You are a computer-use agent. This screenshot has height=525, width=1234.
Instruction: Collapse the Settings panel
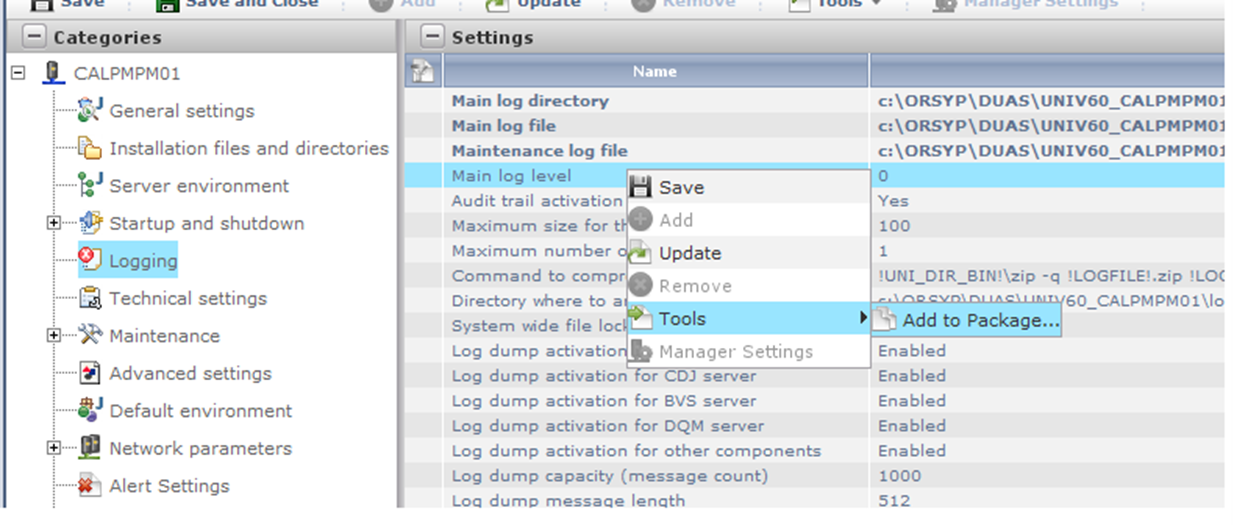point(433,37)
